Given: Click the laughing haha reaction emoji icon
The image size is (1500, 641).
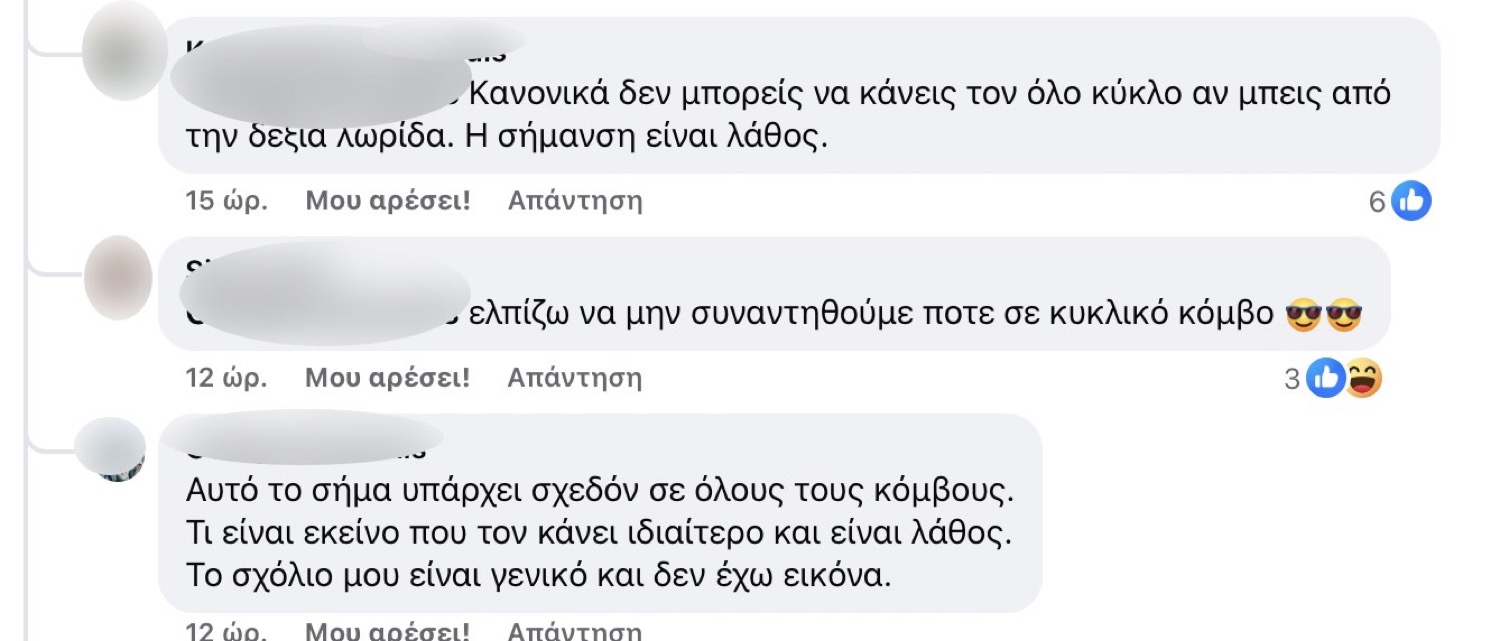Looking at the screenshot, I should coord(1362,378).
